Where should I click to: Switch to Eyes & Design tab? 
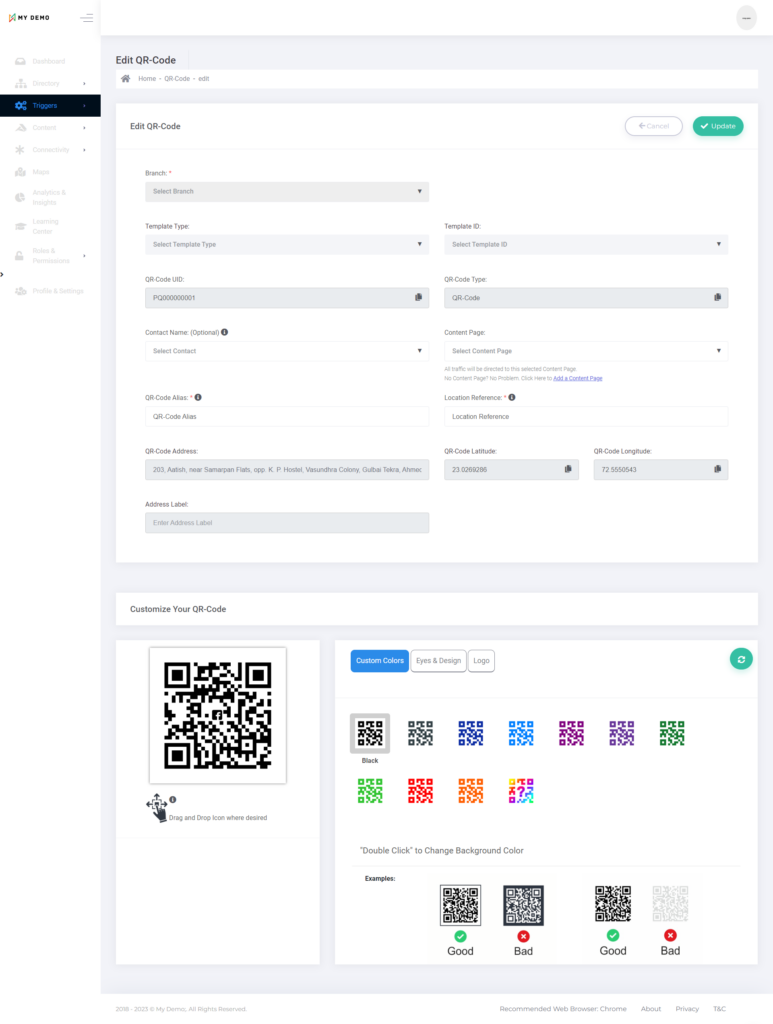click(438, 661)
